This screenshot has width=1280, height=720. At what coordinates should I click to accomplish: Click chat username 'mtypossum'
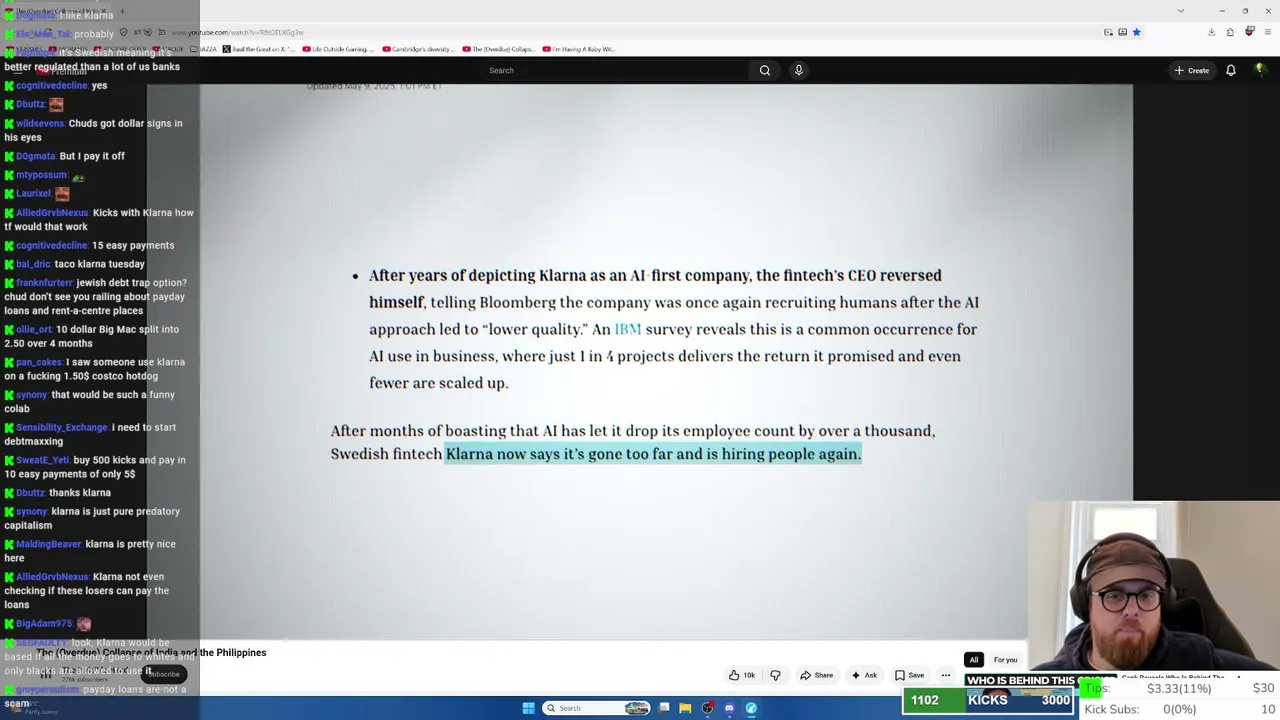41,176
